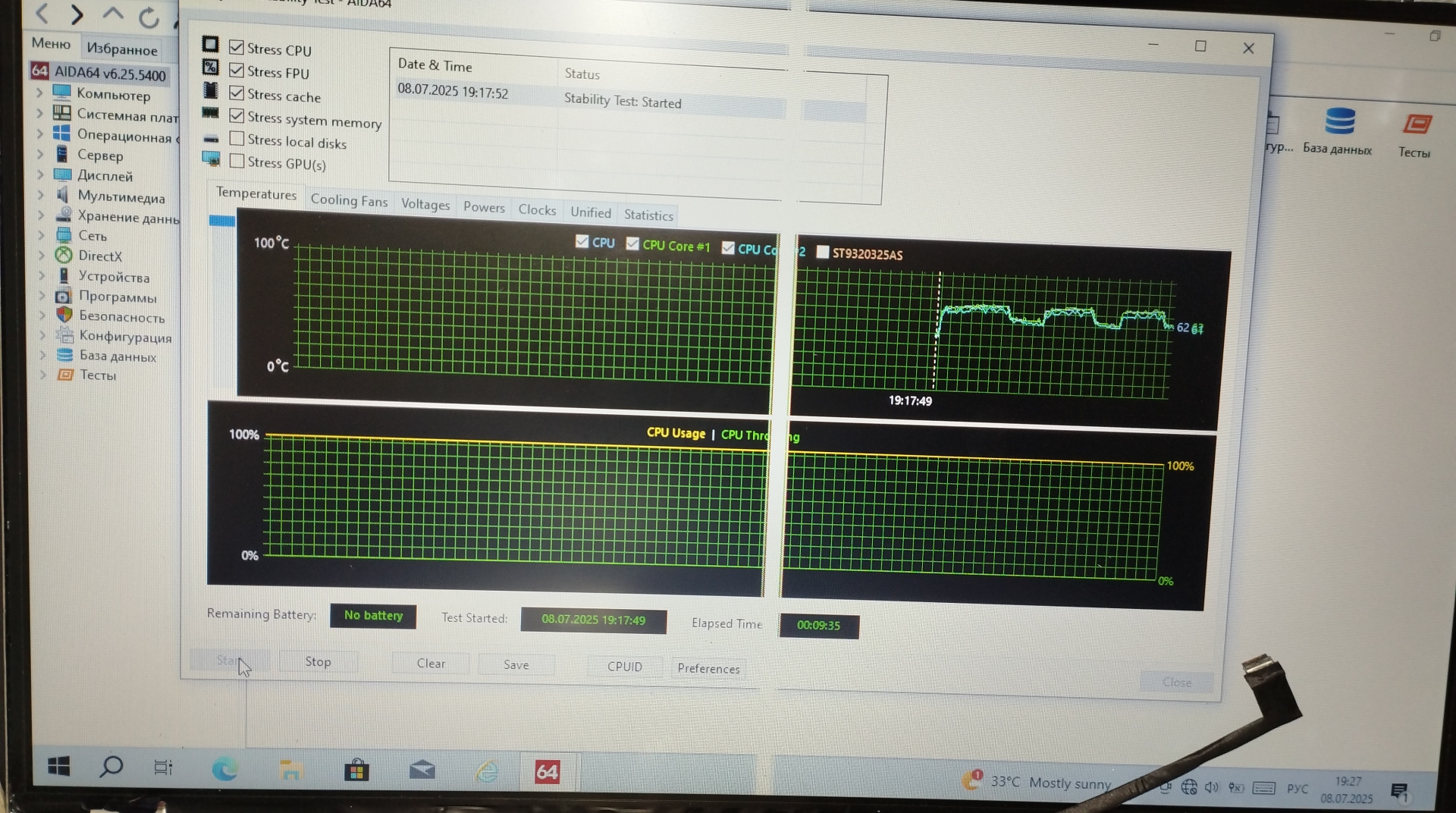Expand the Безопасность tree node
Screen dimensions: 1456x813
(42, 315)
